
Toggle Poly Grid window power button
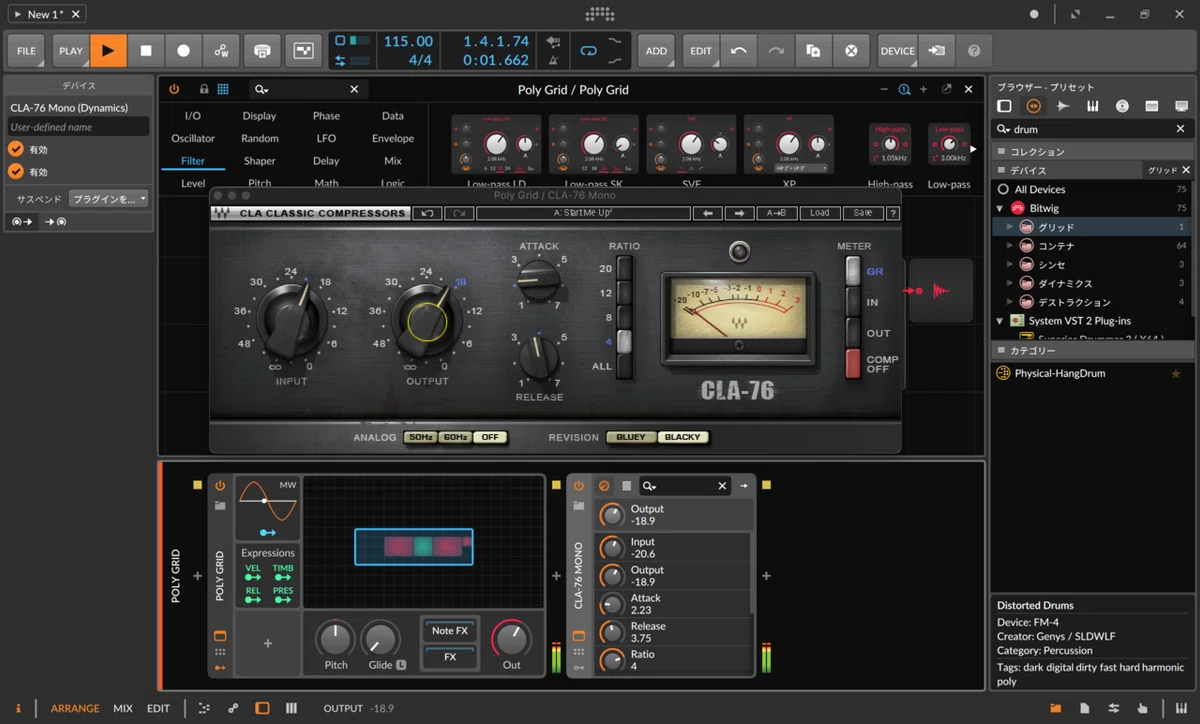174,89
